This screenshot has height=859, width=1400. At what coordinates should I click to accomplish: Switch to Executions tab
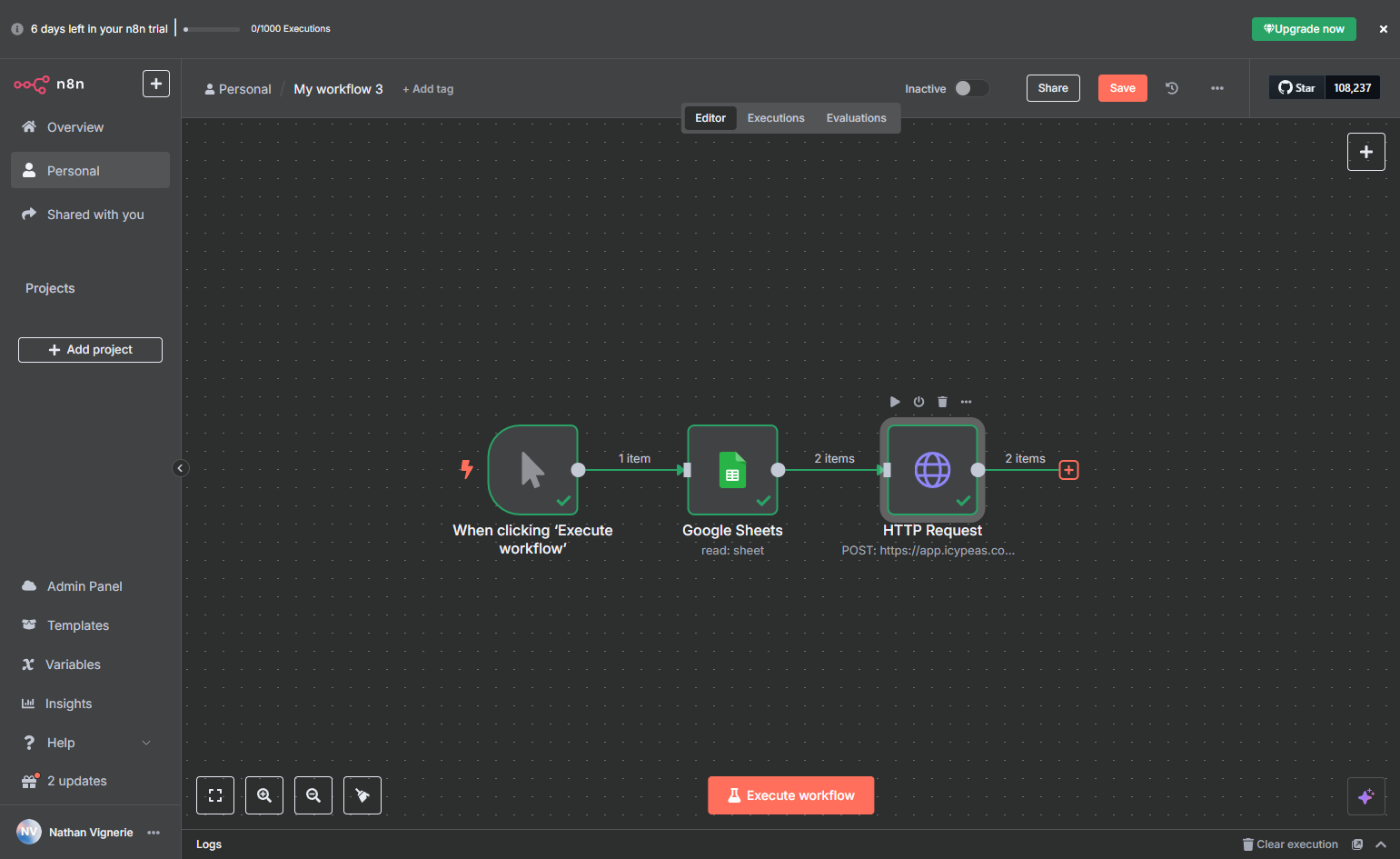click(776, 118)
